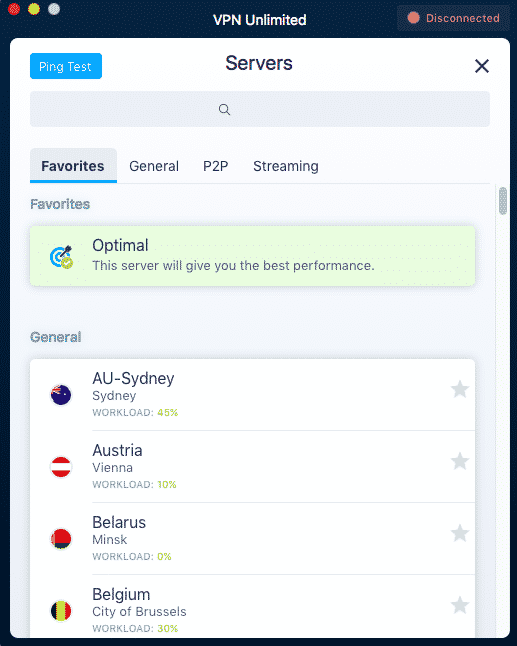The width and height of the screenshot is (517, 646).
Task: Click the server list scrollbar thumb
Action: point(503,201)
